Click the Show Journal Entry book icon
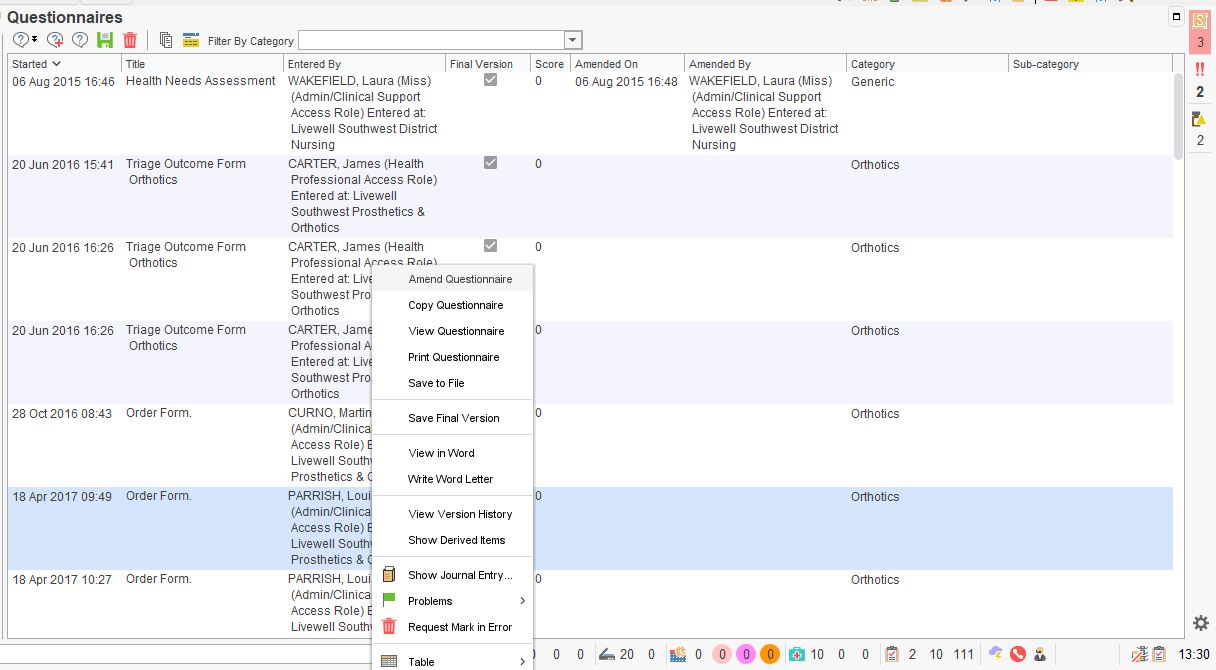 [389, 575]
